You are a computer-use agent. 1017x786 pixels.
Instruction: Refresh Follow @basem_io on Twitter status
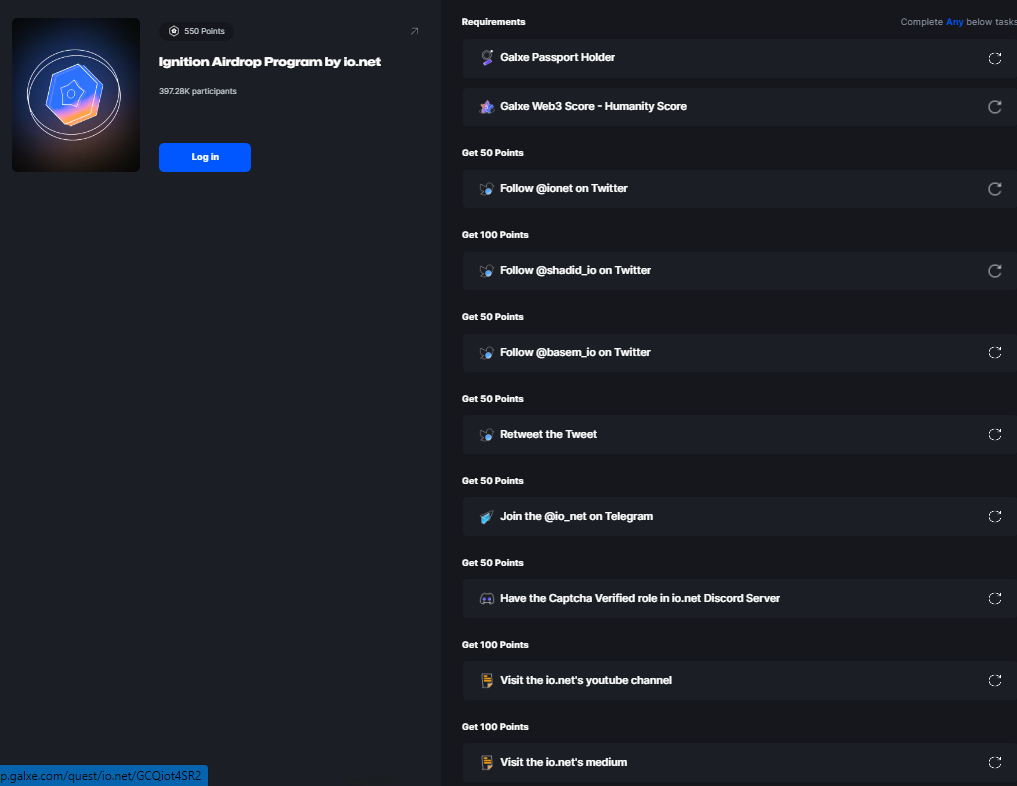(994, 353)
